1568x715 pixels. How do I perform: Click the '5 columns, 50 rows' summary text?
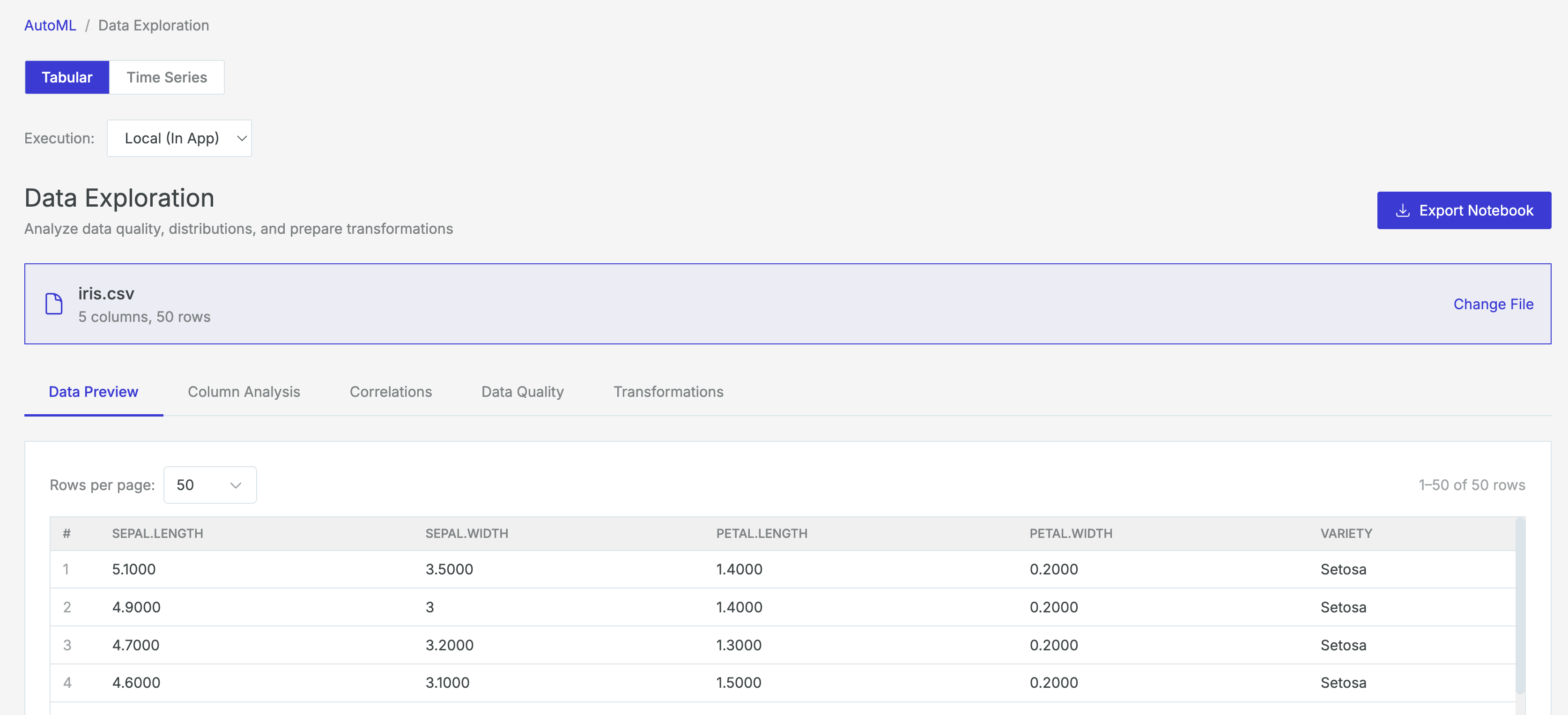click(144, 317)
